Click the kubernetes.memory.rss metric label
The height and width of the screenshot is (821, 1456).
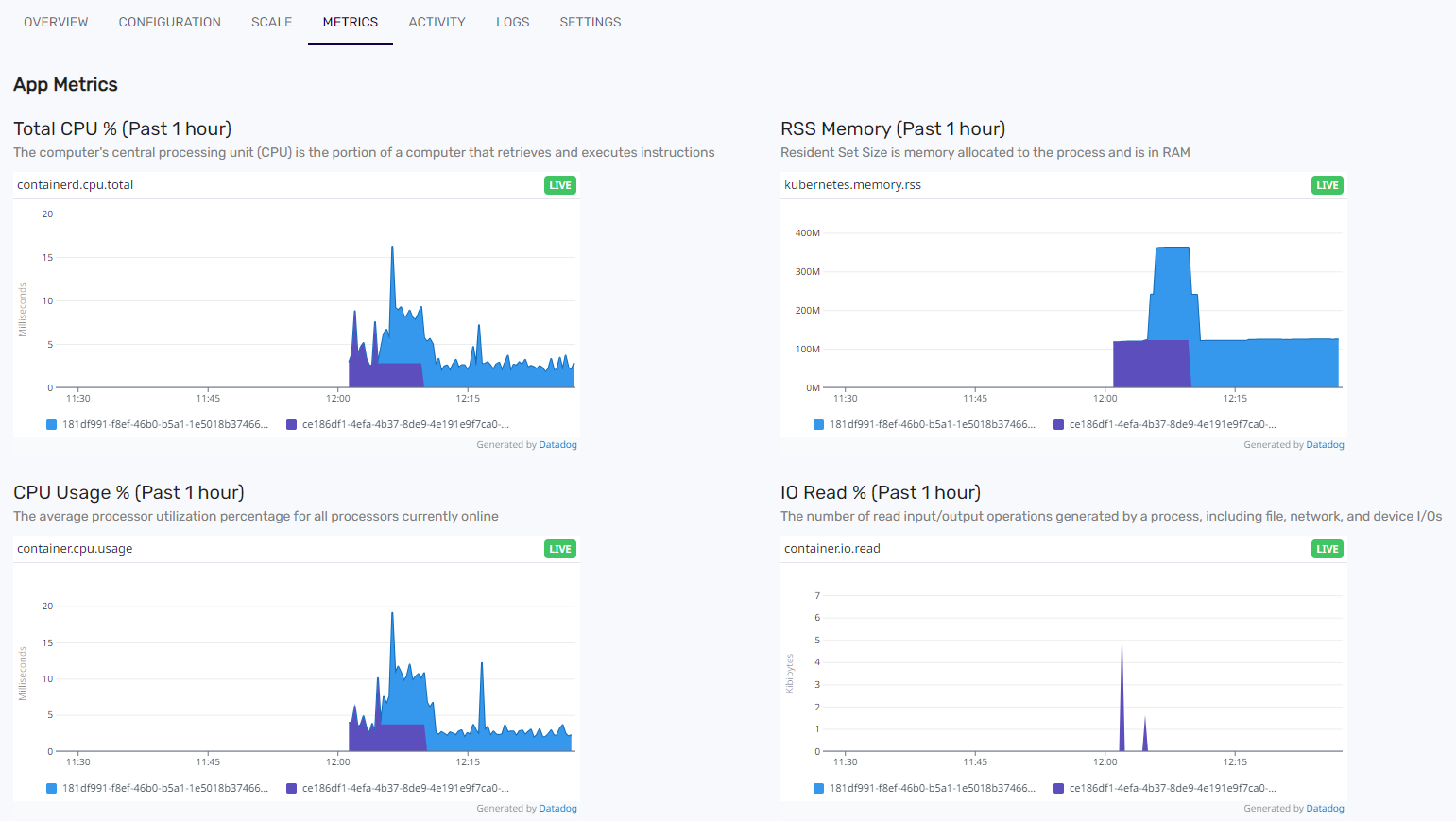pyautogui.click(x=853, y=185)
